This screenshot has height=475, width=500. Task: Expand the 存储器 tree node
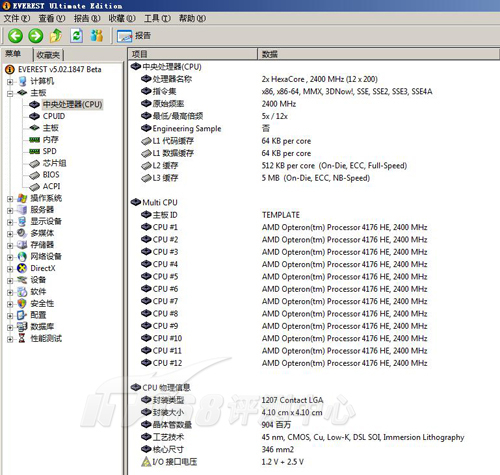pos(10,245)
